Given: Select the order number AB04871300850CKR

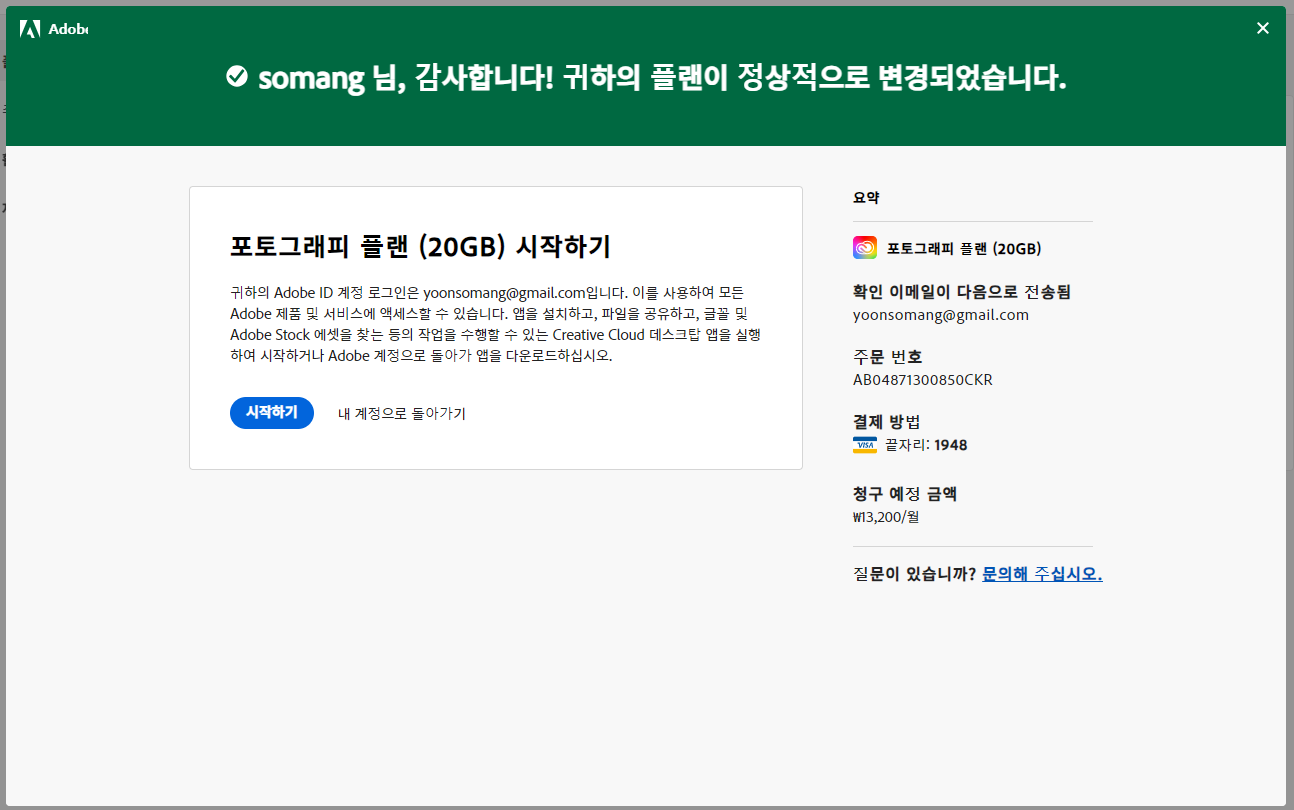Looking at the screenshot, I should pyautogui.click(x=923, y=380).
